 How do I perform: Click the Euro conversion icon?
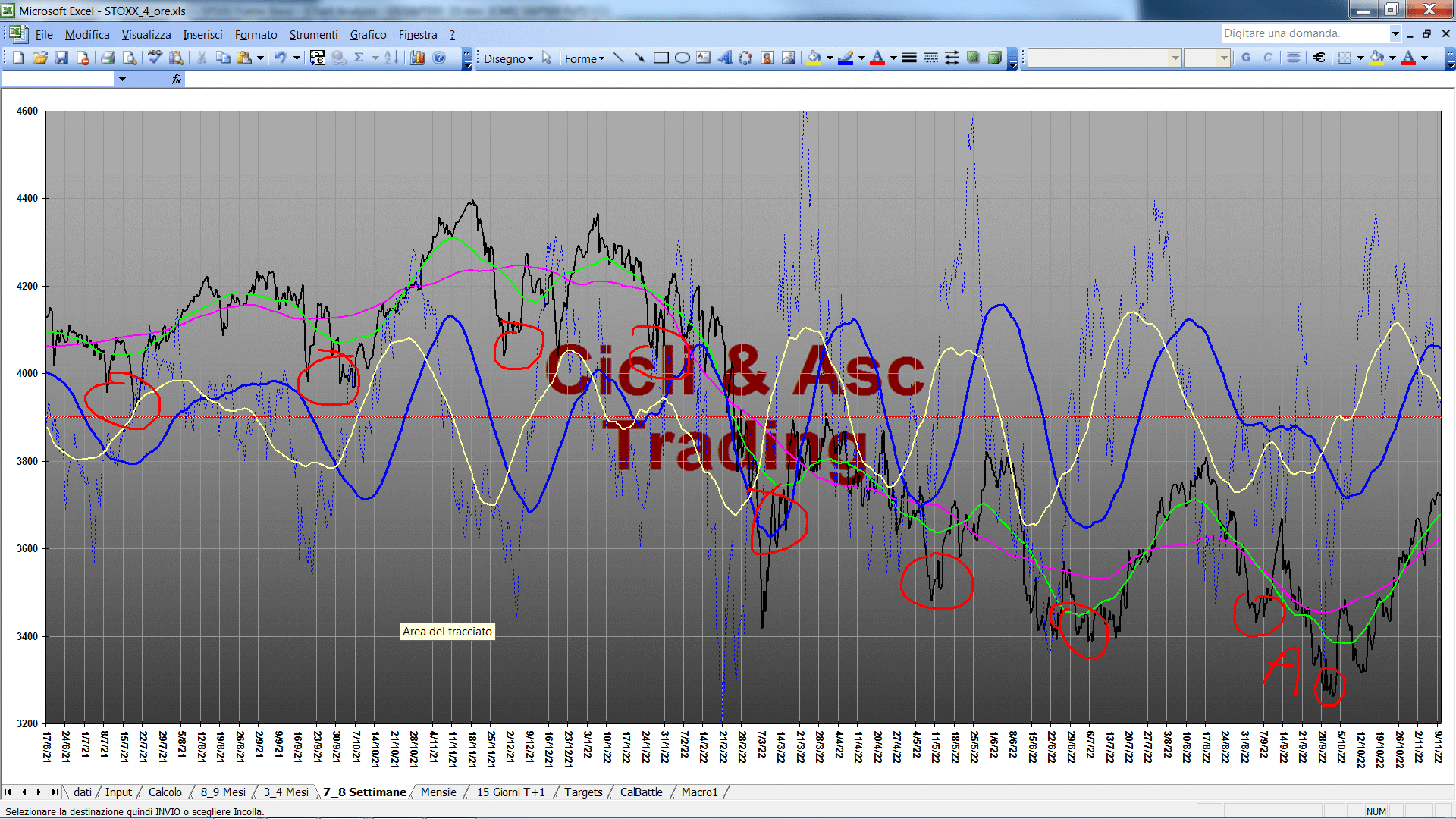[x=318, y=58]
